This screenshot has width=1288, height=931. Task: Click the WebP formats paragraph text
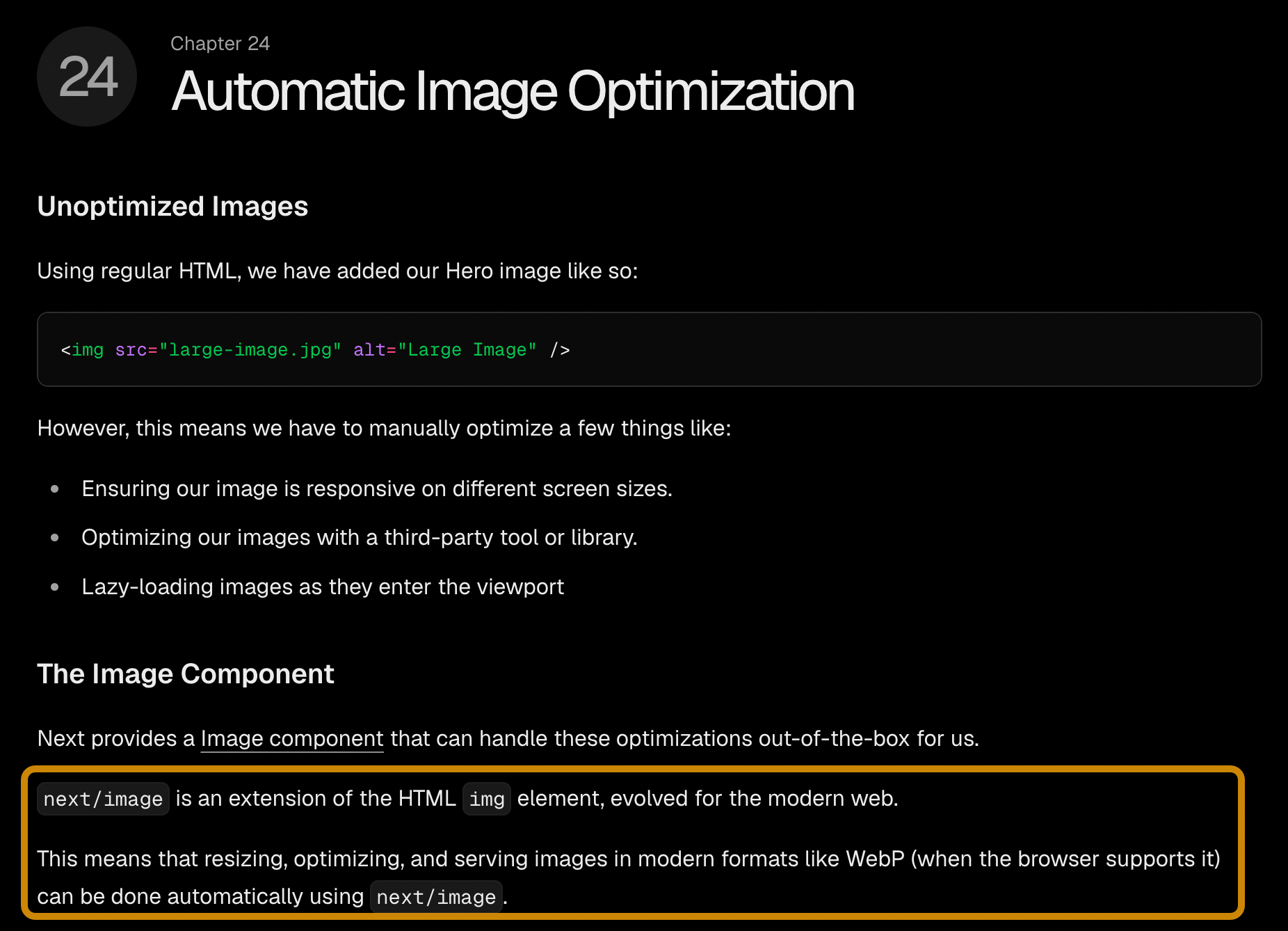pos(629,877)
